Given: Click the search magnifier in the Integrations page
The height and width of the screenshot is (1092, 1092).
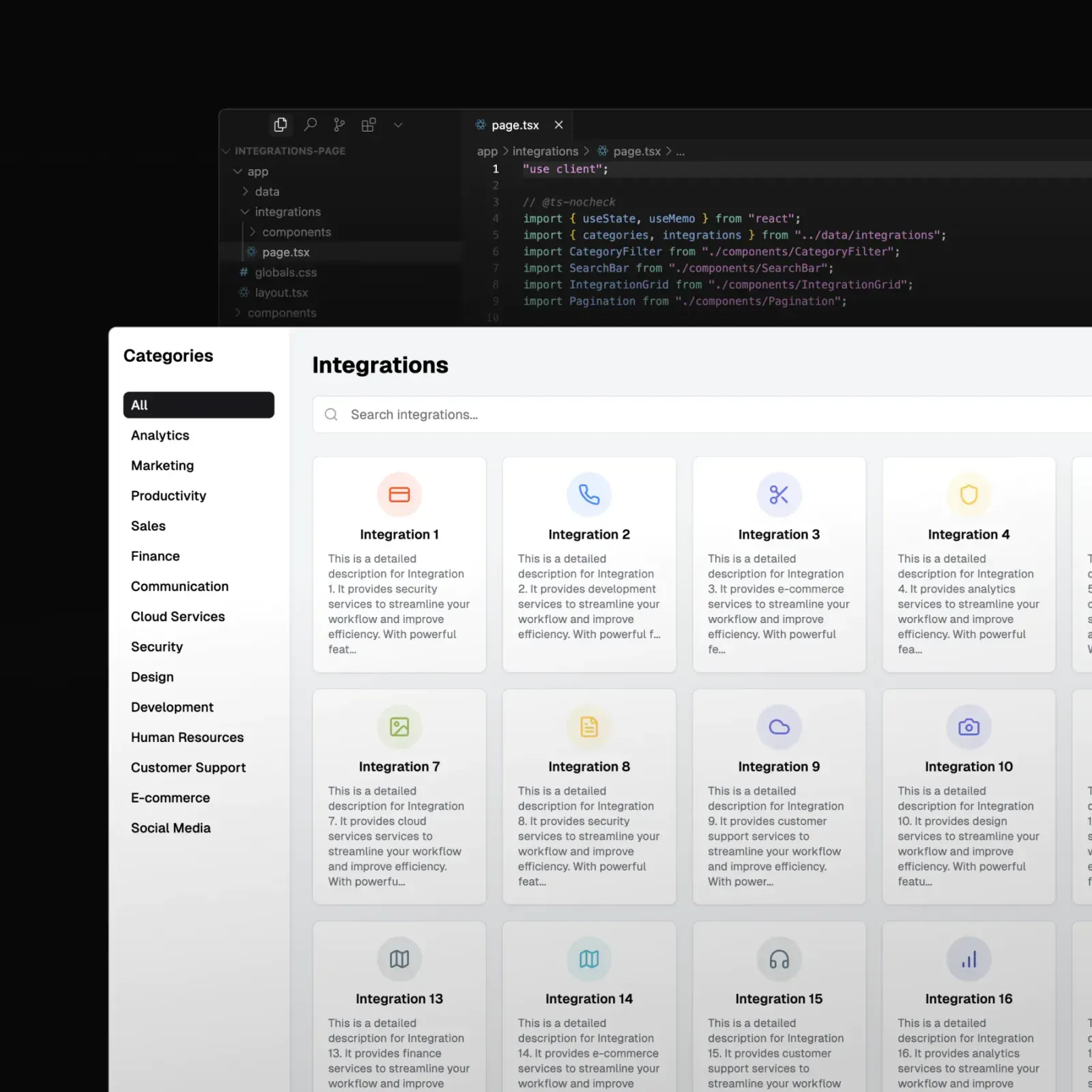Looking at the screenshot, I should [x=331, y=414].
